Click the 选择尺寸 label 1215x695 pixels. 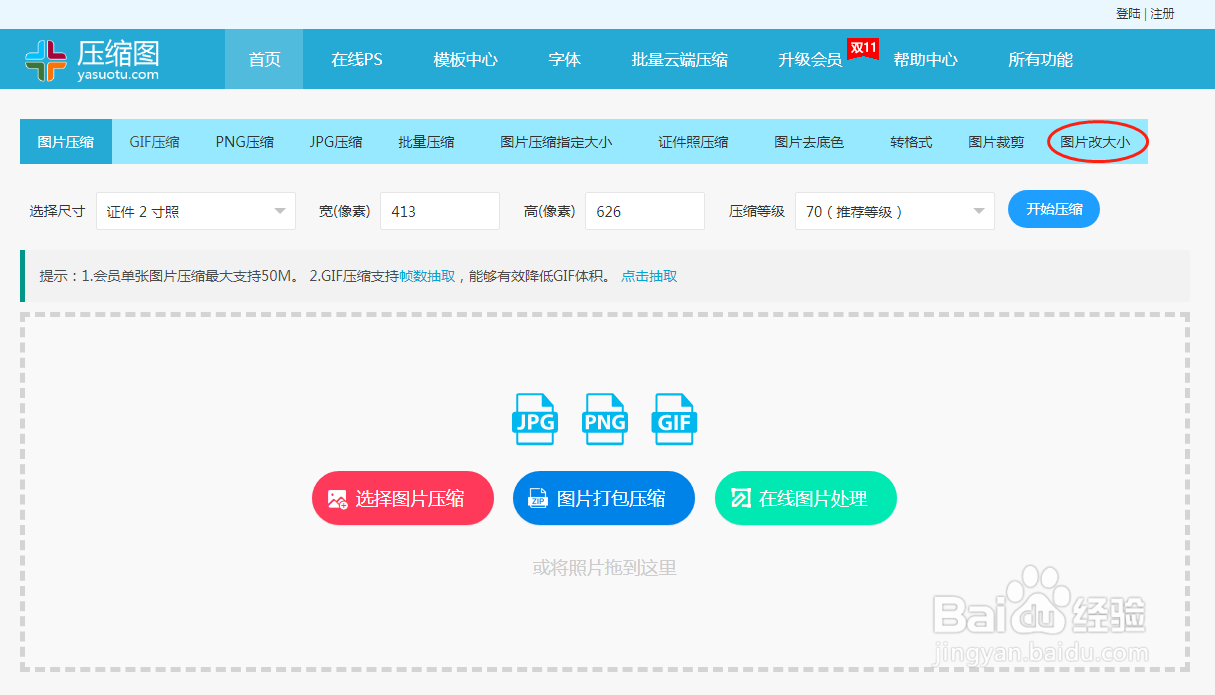coord(57,211)
